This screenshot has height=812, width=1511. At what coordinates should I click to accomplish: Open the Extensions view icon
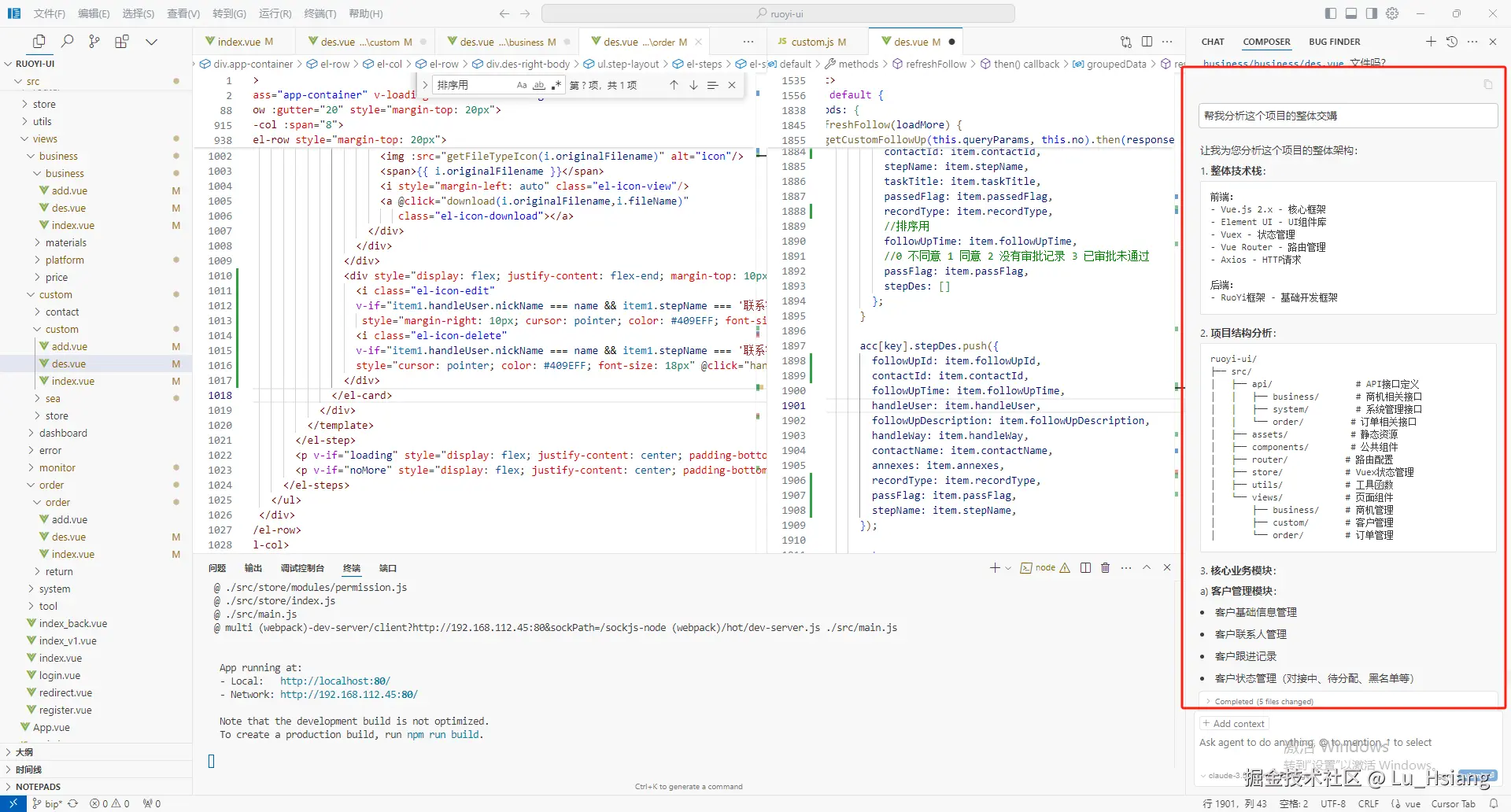122,42
